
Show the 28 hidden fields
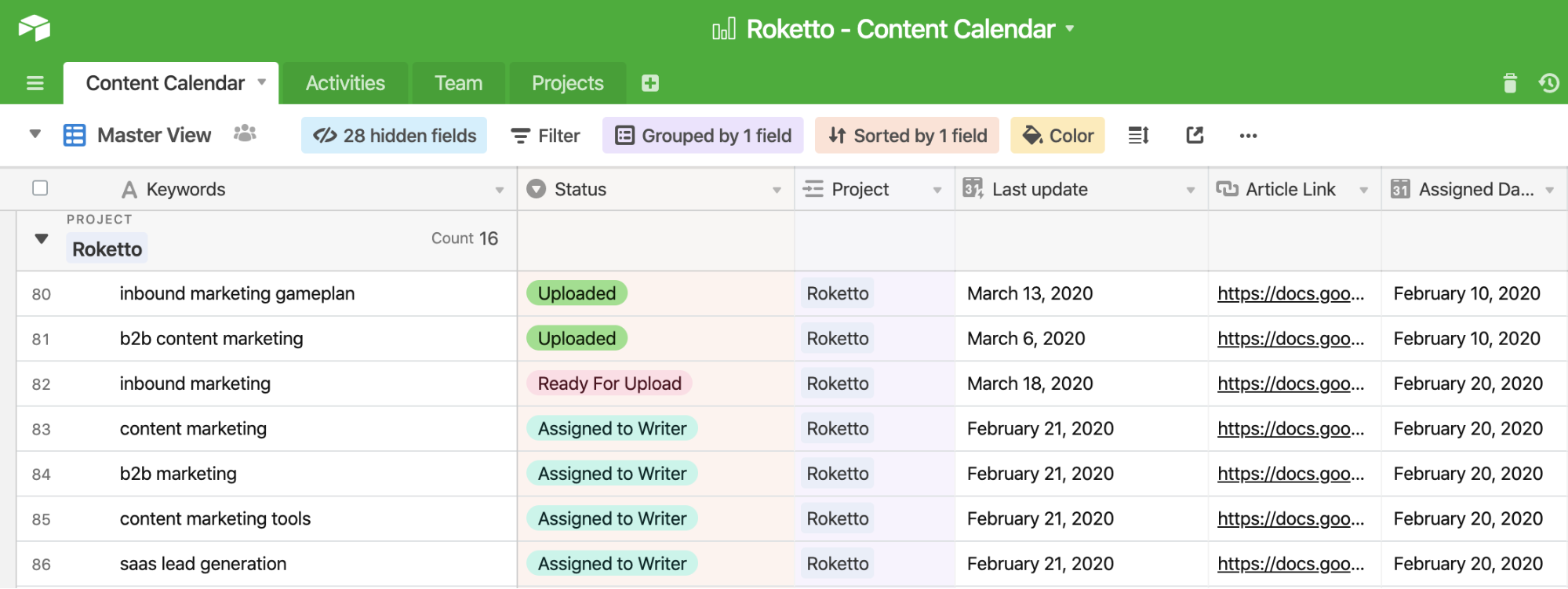click(394, 136)
